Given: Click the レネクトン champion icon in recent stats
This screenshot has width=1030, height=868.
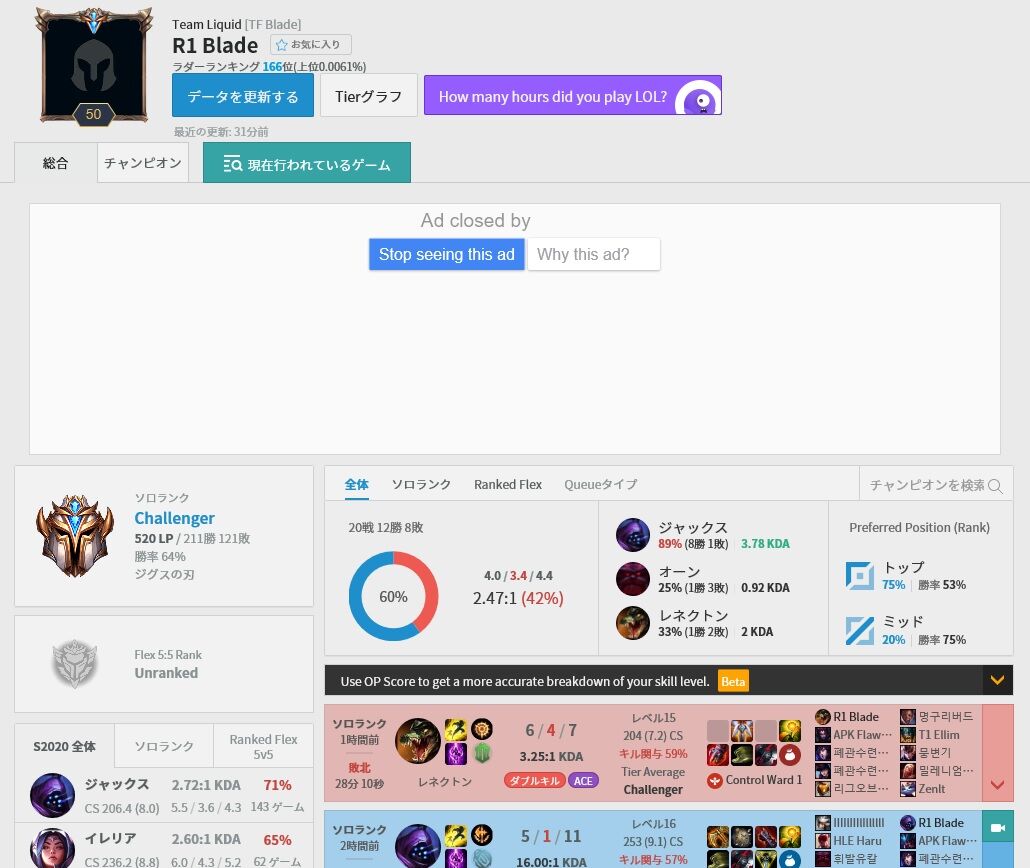Looking at the screenshot, I should click(633, 623).
